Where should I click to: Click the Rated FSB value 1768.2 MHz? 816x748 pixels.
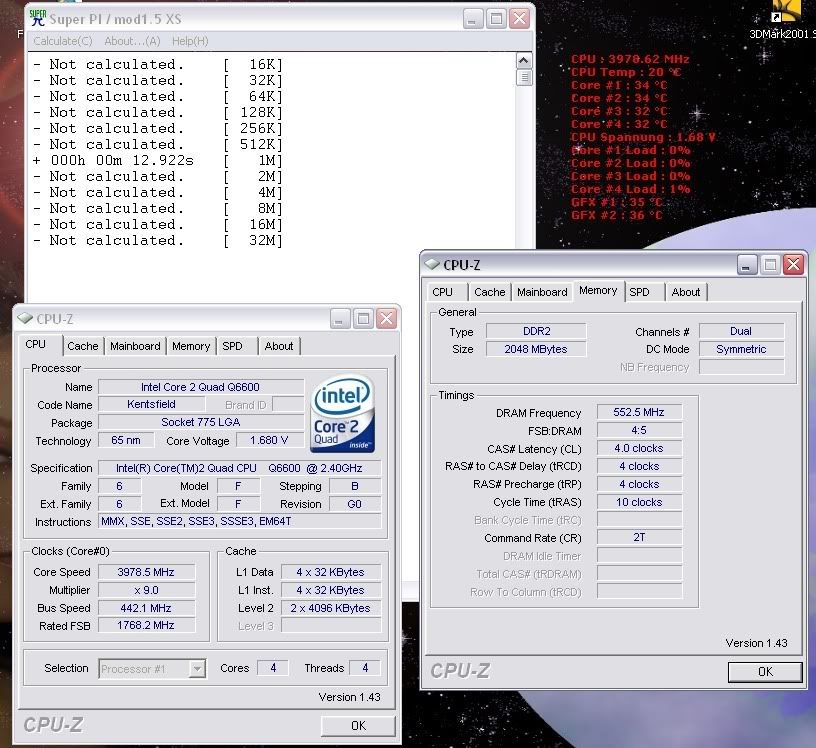pyautogui.click(x=146, y=625)
